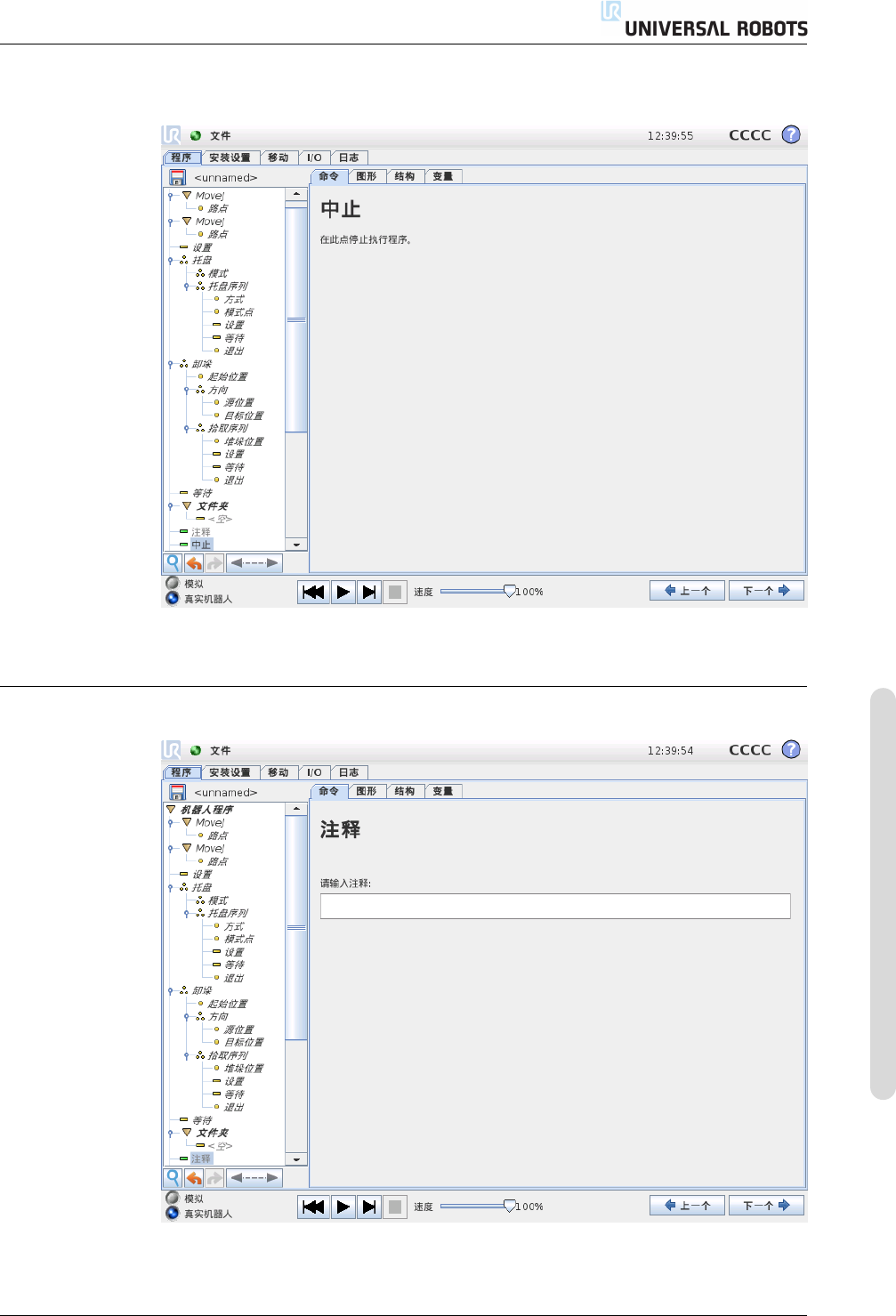896x1316 pixels.
Task: Click 上一个 button in upper screenshot
Action: click(x=687, y=591)
